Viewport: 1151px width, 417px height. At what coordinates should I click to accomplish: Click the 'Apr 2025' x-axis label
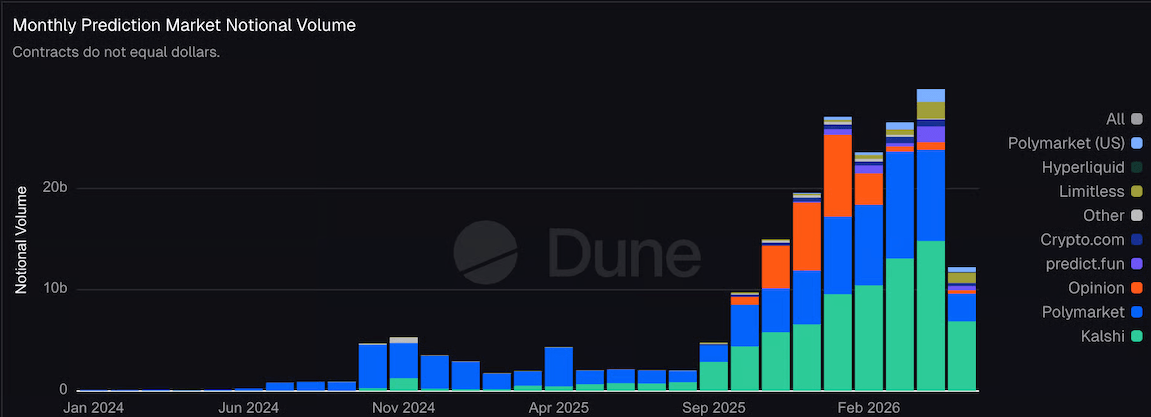(559, 407)
